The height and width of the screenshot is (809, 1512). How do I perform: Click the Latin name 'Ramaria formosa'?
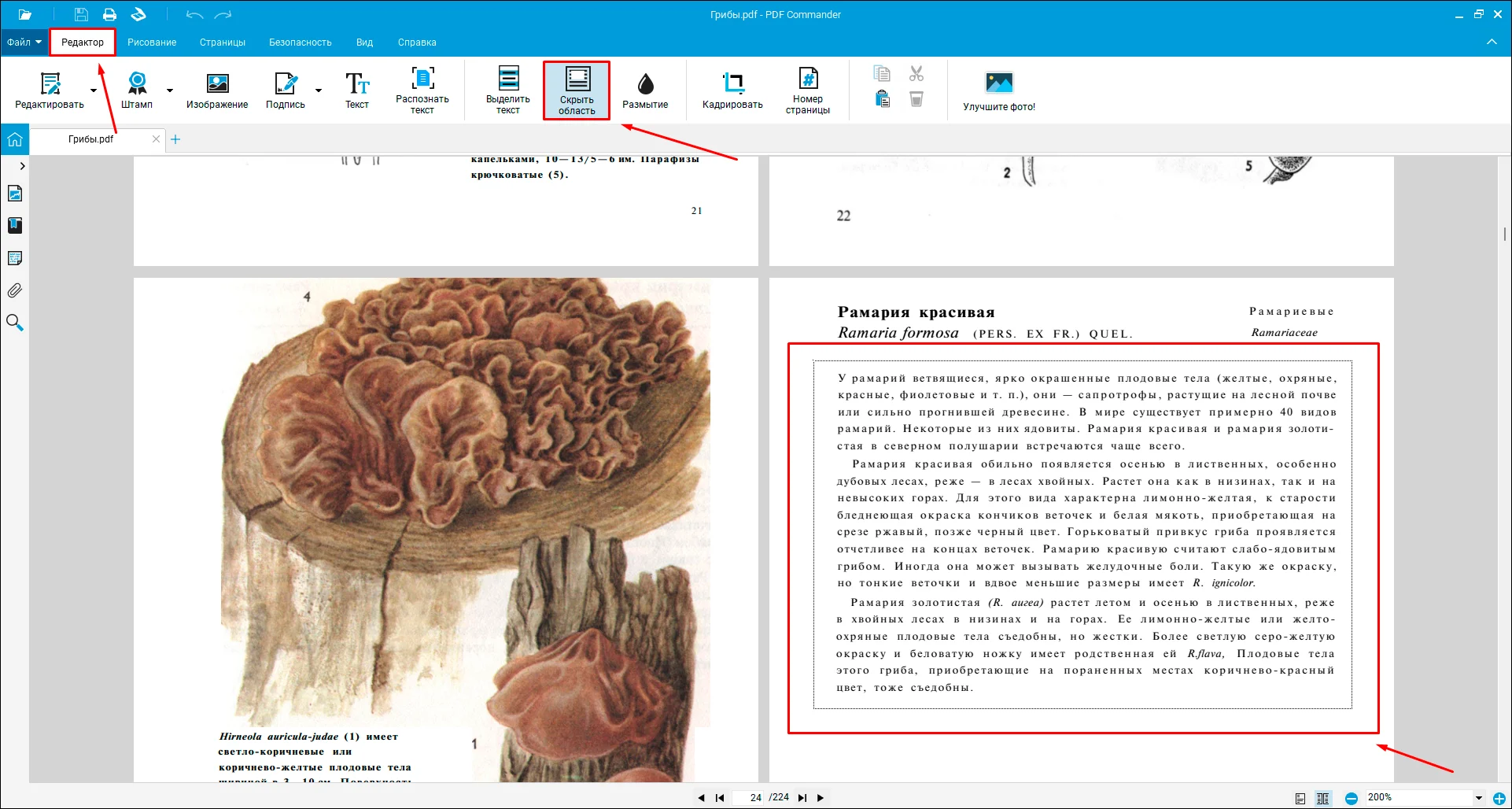(x=898, y=333)
